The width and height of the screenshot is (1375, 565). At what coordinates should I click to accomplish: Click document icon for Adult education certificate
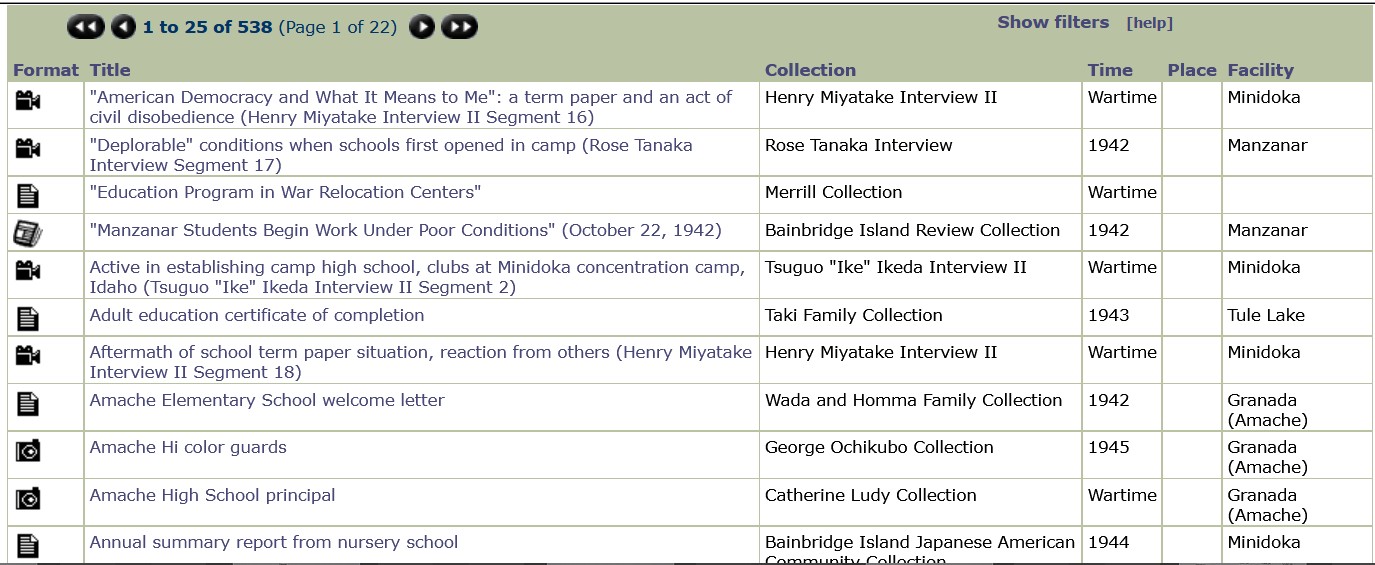pos(28,318)
